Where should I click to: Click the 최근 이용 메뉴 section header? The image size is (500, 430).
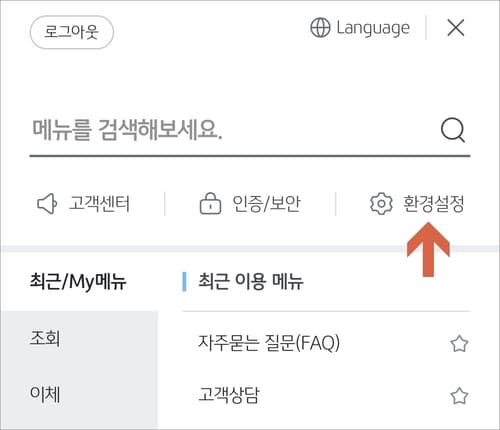coord(251,281)
